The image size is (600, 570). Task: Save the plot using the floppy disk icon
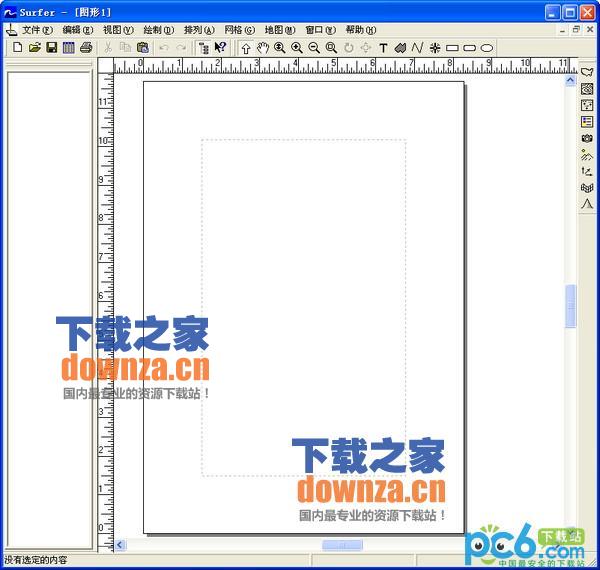[x=51, y=48]
